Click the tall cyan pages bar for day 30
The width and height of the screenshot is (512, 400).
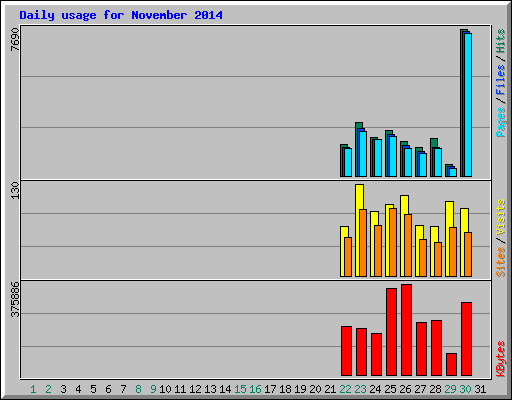pos(468,105)
